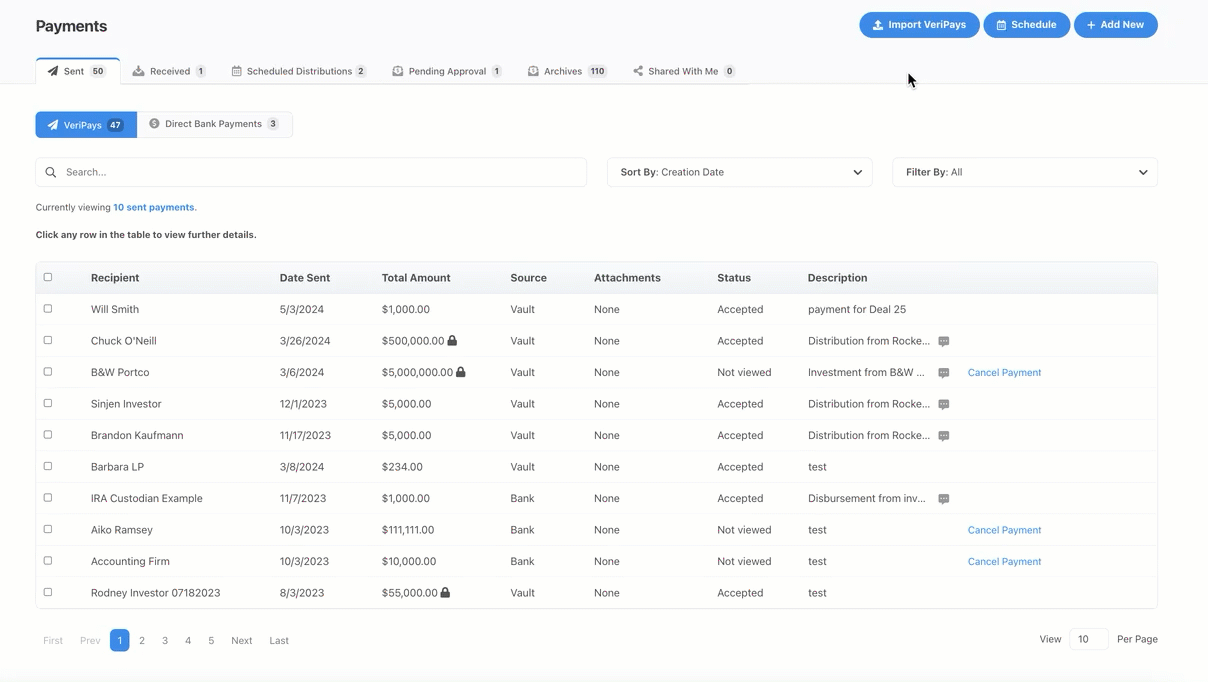This screenshot has width=1208, height=682.
Task: Open page 3 of payments
Action: 165,640
